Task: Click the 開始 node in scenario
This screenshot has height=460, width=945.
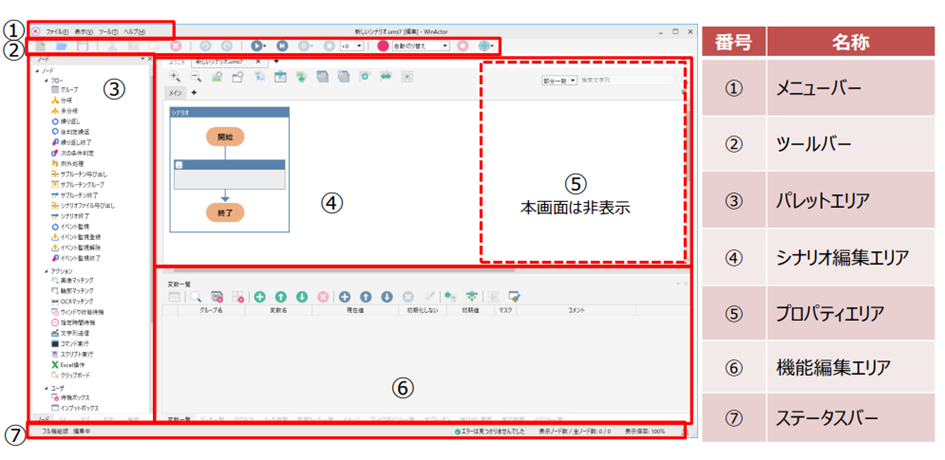Action: click(225, 134)
